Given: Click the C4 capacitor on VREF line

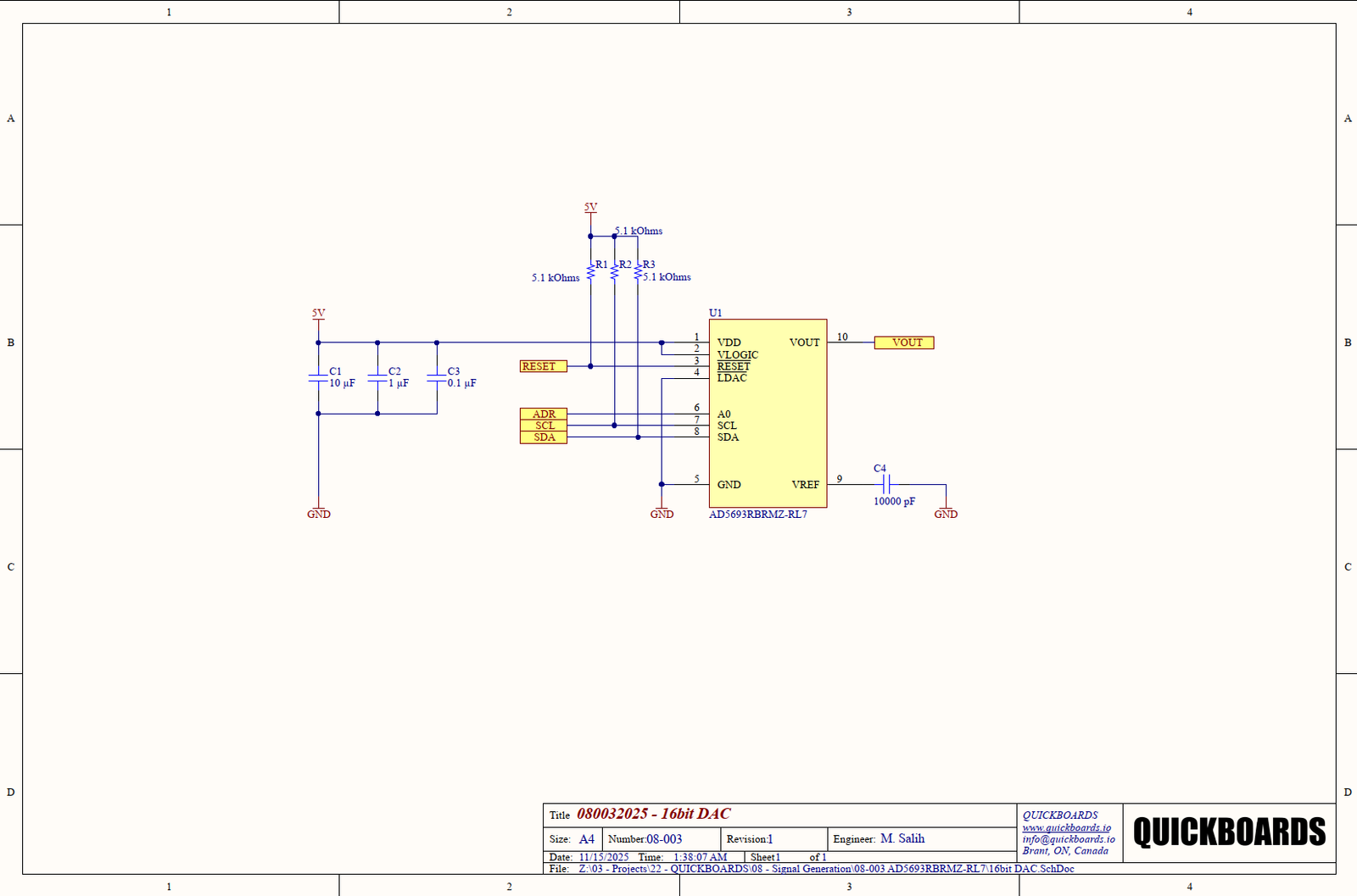Looking at the screenshot, I should tap(885, 485).
